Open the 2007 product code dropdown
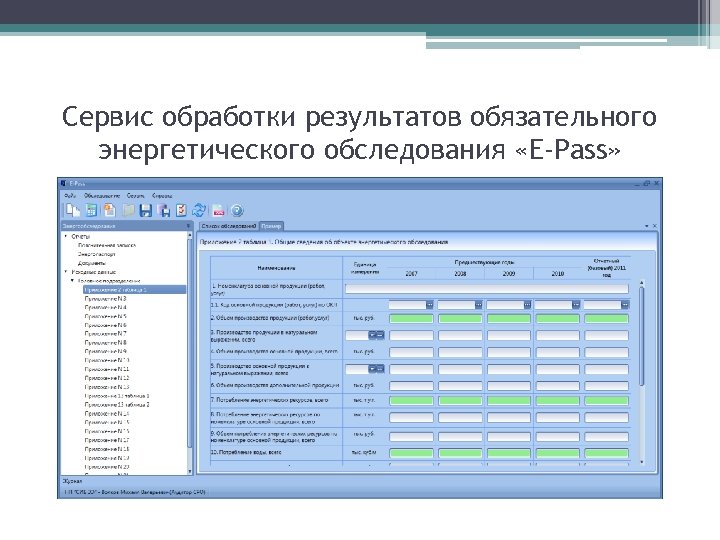720x540 pixels. [x=429, y=304]
